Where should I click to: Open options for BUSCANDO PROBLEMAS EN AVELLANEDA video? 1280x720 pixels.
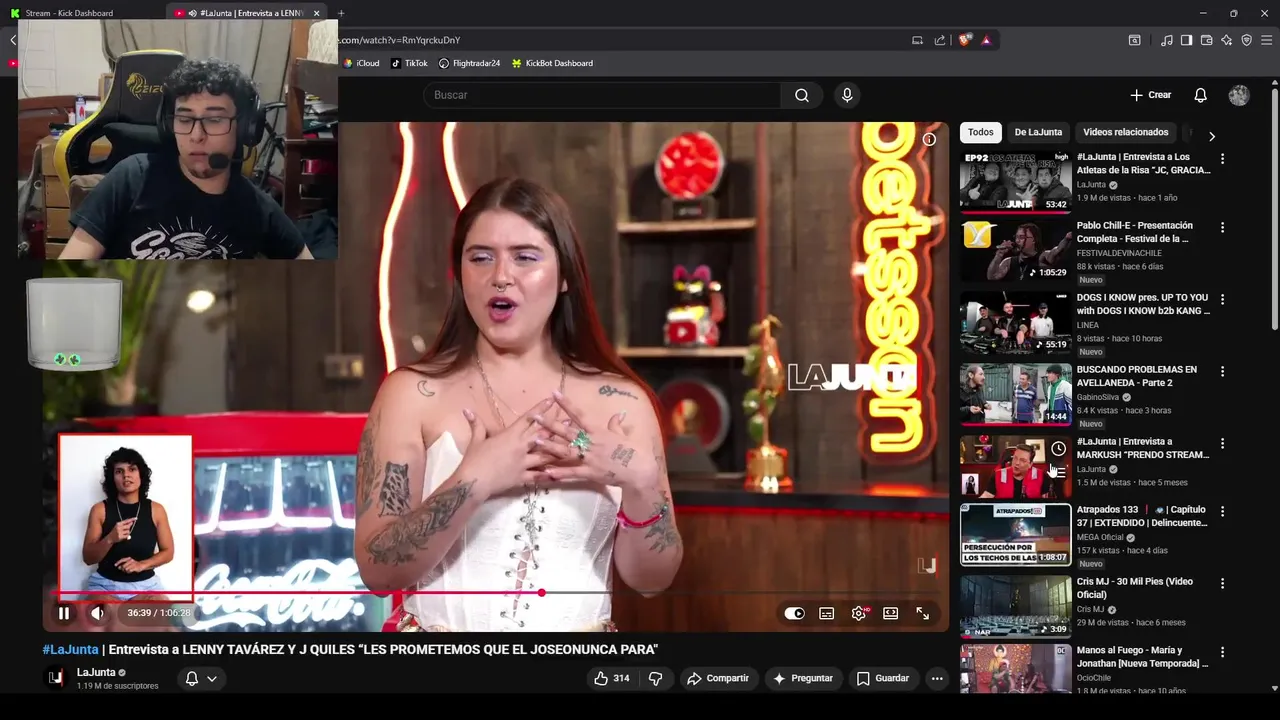point(1222,371)
